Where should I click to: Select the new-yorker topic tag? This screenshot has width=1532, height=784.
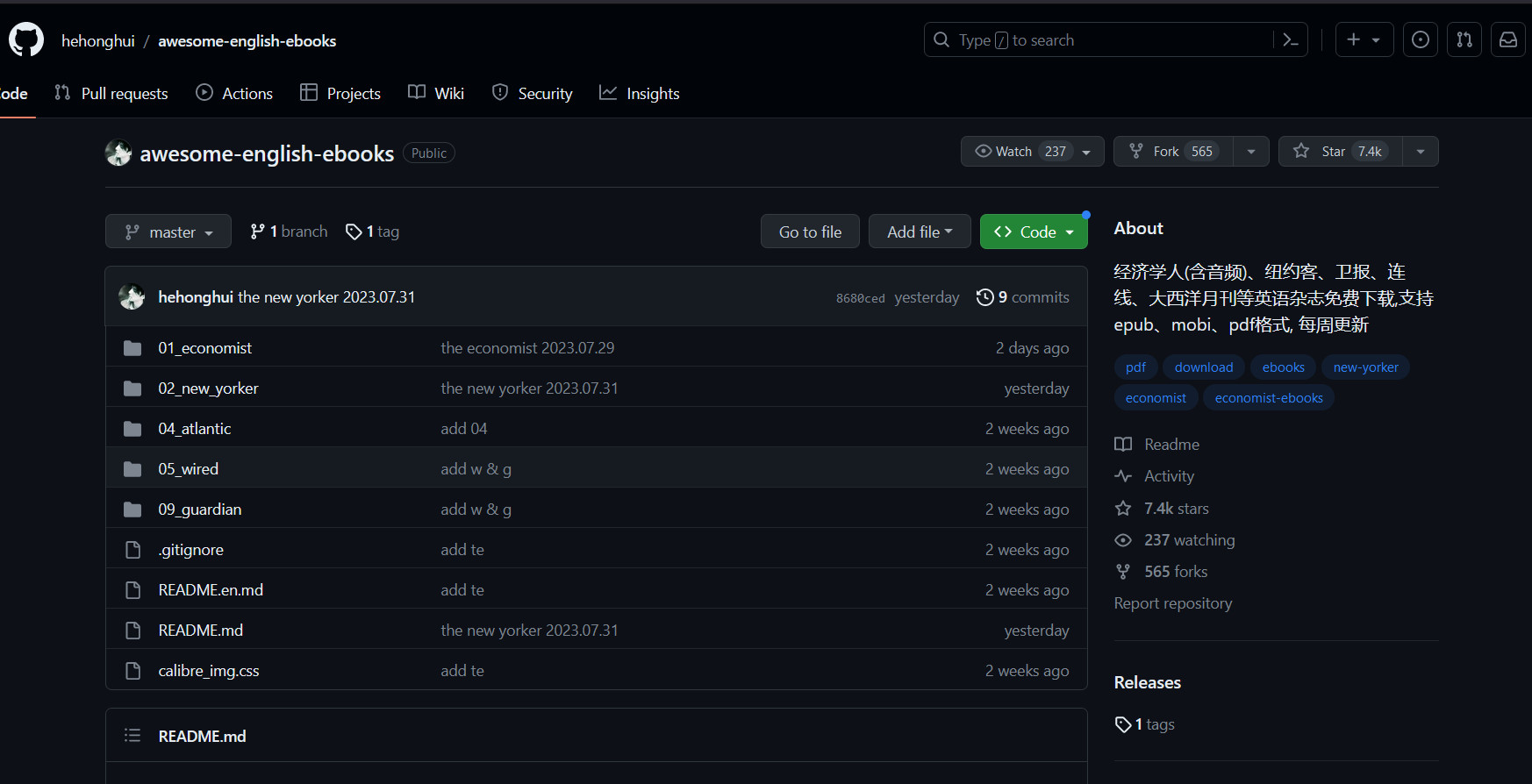coord(1366,367)
